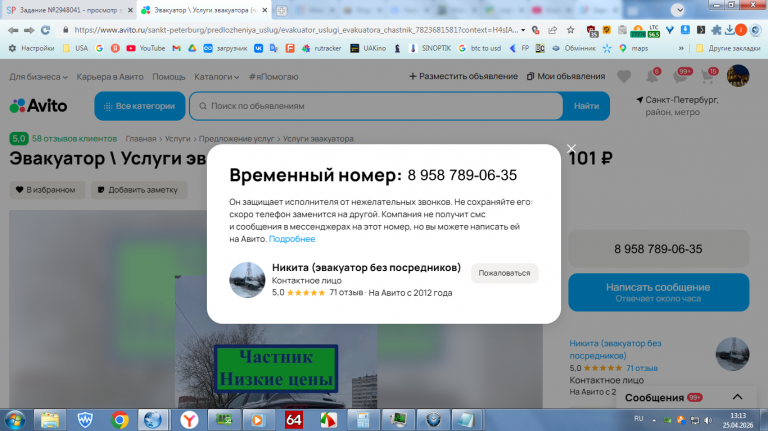Open the UAKino bookmark

pos(368,48)
